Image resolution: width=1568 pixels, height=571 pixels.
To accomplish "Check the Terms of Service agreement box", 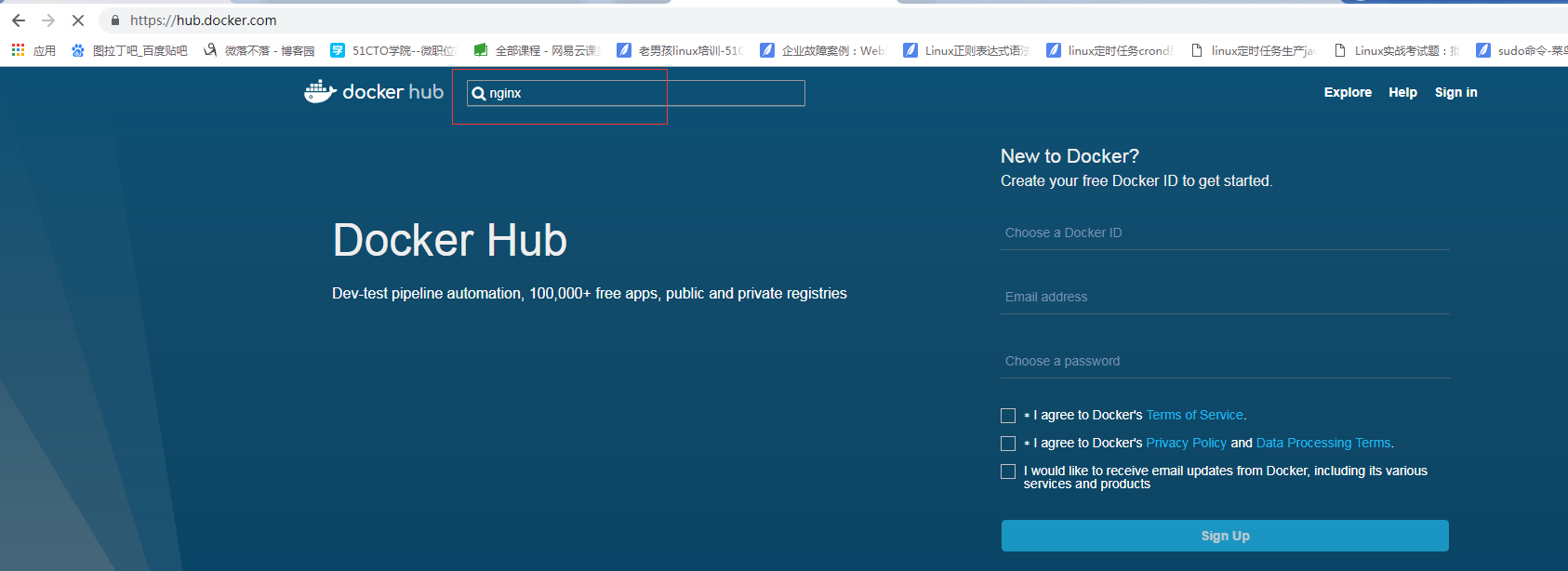I will pyautogui.click(x=1008, y=416).
